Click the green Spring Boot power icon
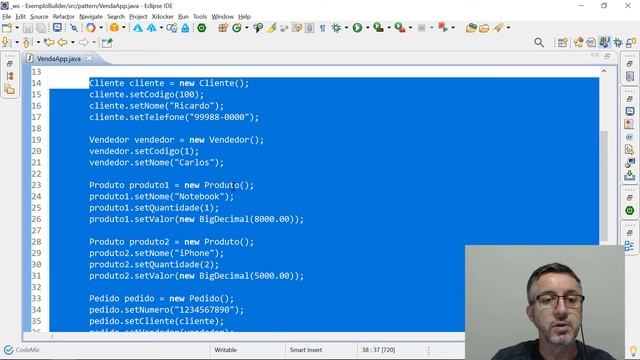 202,28
